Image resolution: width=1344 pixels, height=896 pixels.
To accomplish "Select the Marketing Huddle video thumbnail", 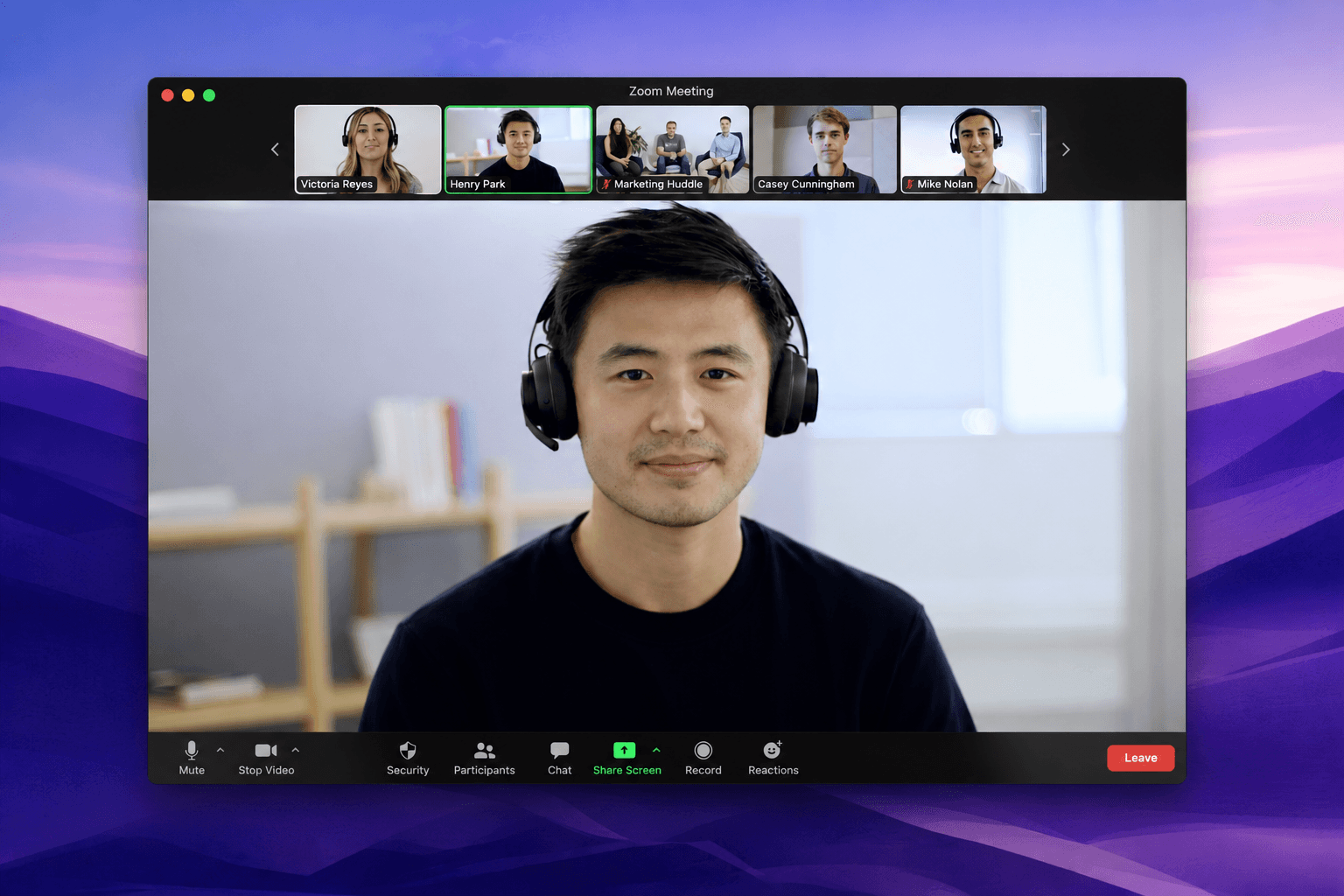I will pyautogui.click(x=672, y=150).
